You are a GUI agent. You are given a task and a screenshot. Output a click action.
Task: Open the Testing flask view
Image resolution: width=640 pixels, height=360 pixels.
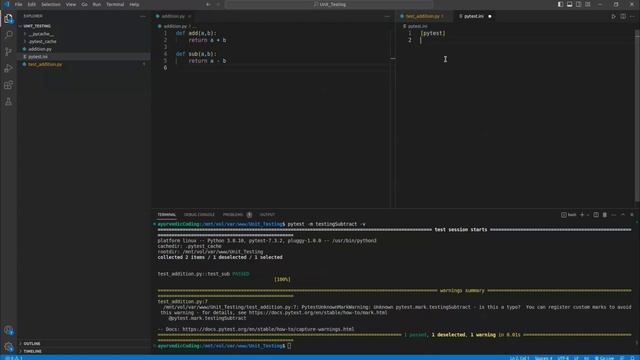9,102
